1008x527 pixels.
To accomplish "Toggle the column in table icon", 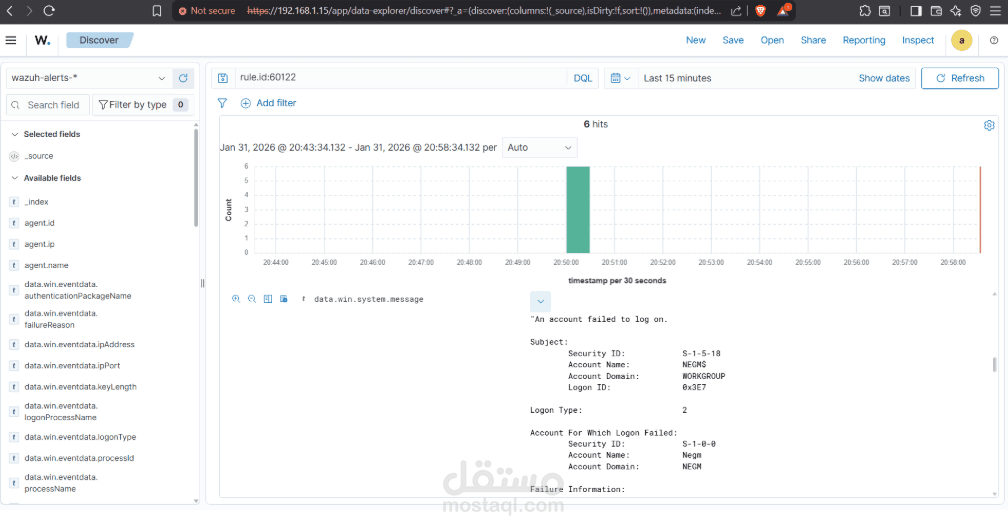I will pyautogui.click(x=268, y=299).
